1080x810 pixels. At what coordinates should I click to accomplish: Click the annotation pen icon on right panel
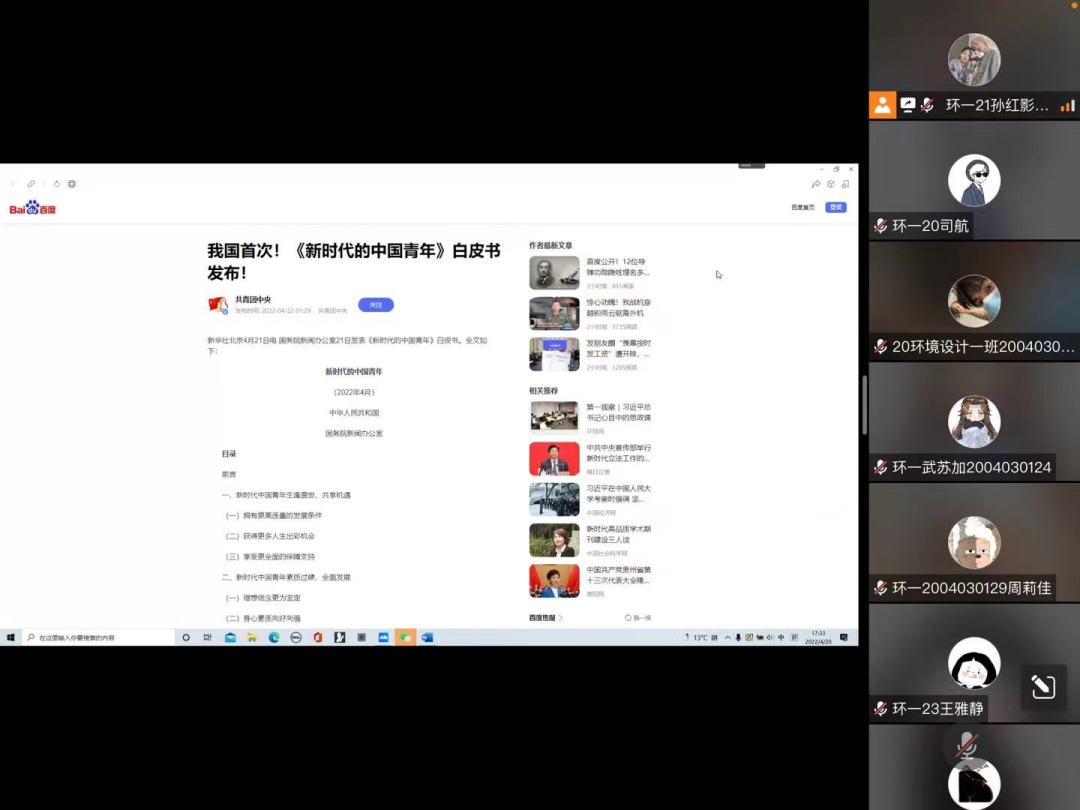coord(1043,687)
